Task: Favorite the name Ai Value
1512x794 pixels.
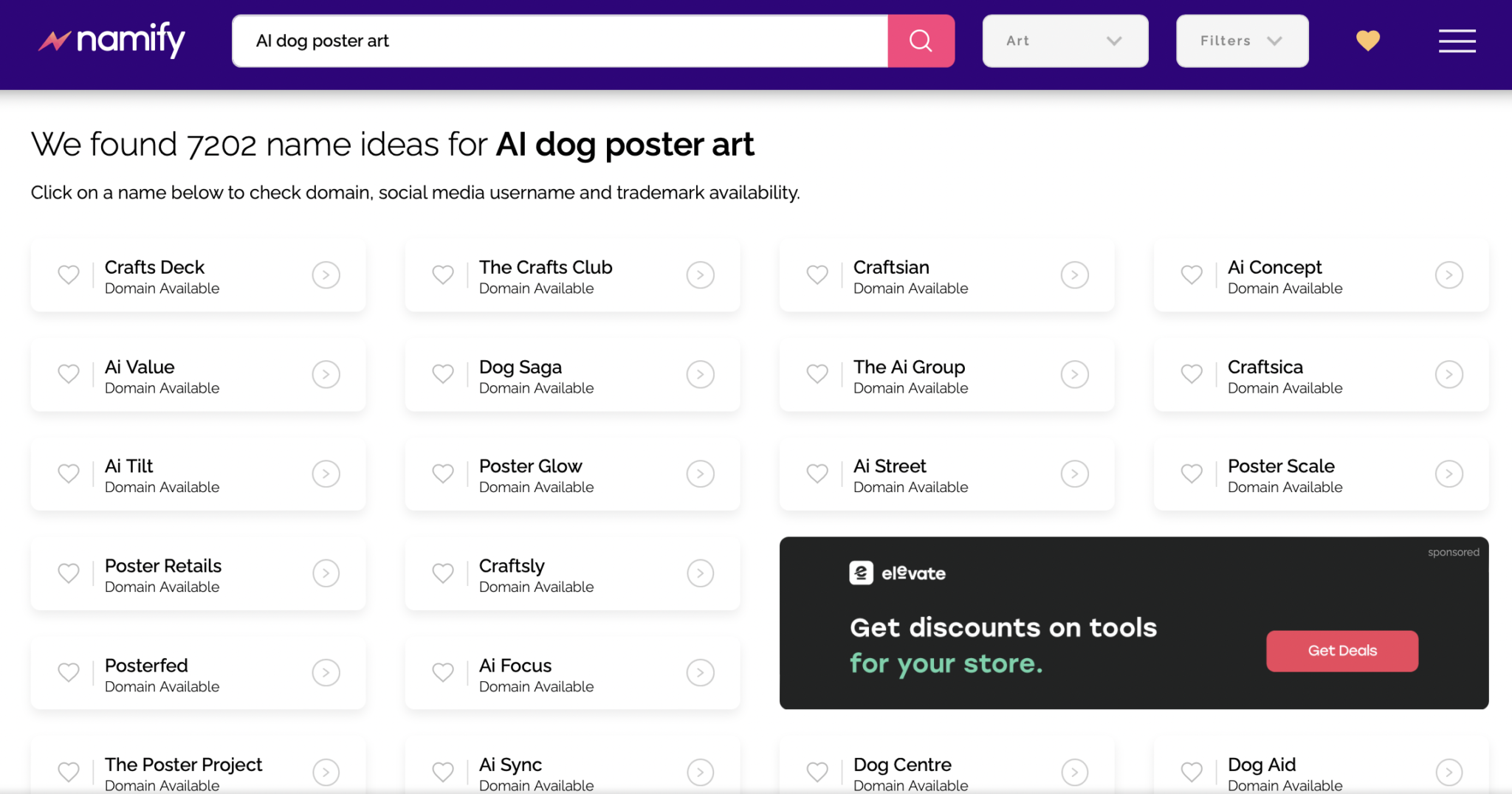Action: 69,374
